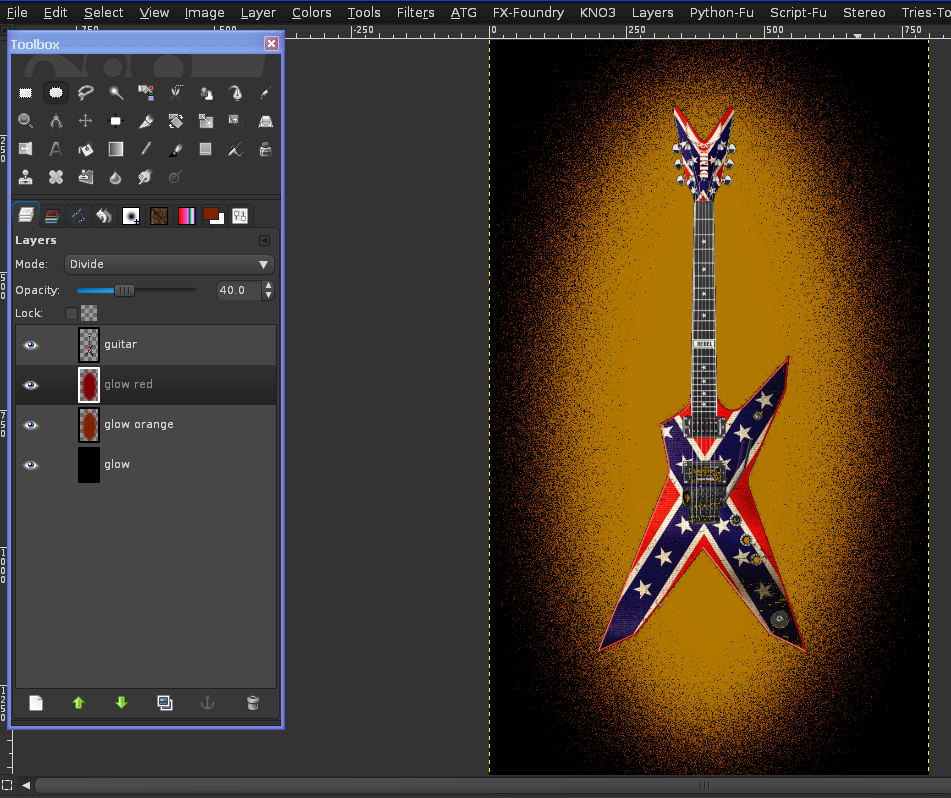Decrease opacity with the down stepper arrow
This screenshot has width=951, height=798.
pyautogui.click(x=268, y=295)
